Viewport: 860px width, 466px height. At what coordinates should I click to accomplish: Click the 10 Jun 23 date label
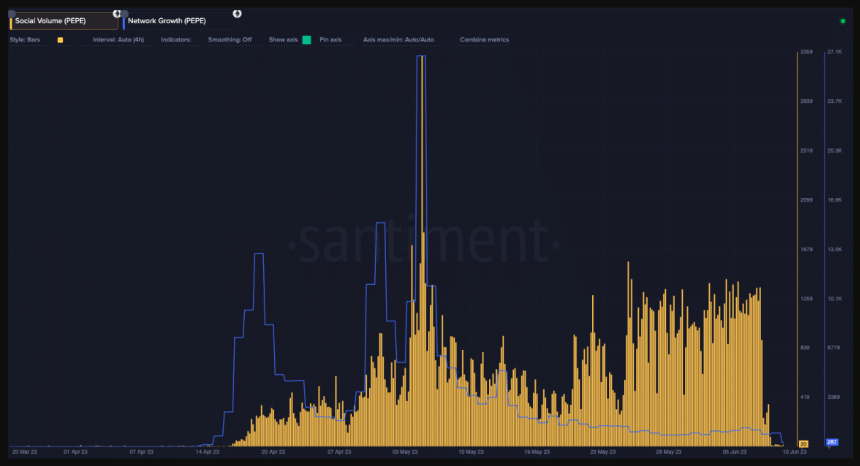(795, 452)
